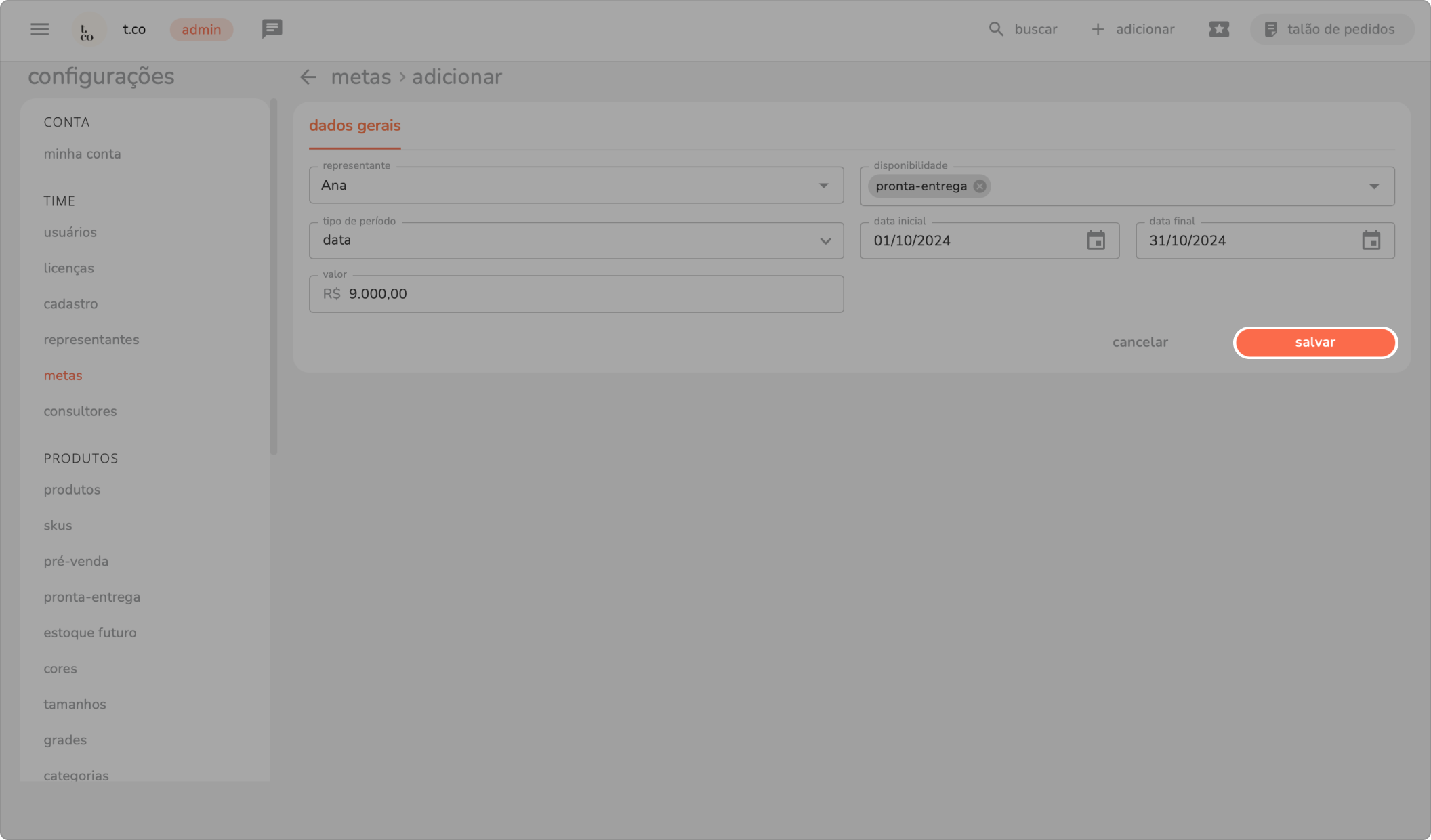Viewport: 1431px width, 840px height.
Task: Open talão de pedidos button
Action: point(1331,29)
